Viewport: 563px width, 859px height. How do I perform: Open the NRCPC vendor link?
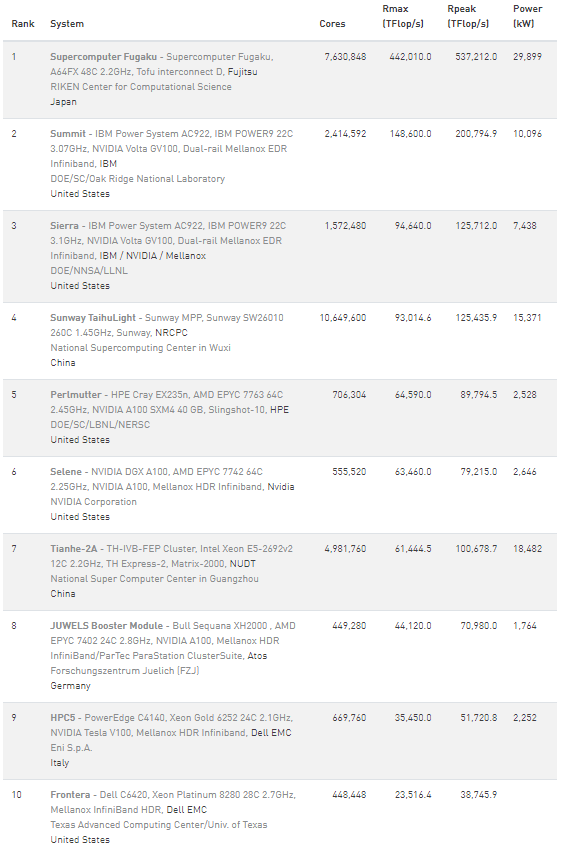[x=171, y=333]
